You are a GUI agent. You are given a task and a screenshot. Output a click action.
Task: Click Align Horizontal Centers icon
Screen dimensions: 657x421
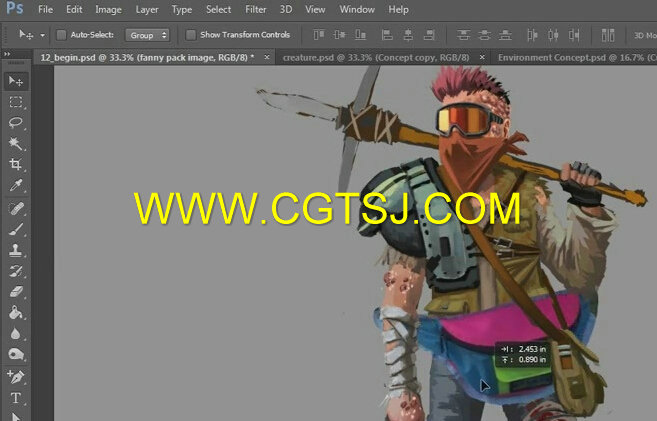click(x=408, y=35)
